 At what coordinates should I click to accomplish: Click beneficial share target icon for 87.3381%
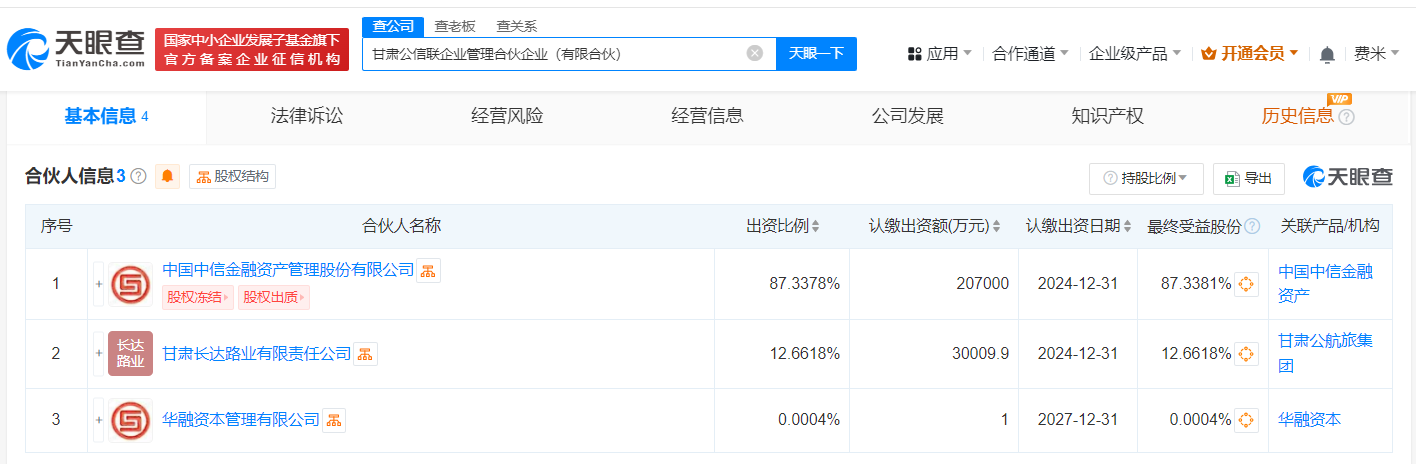click(x=1246, y=284)
